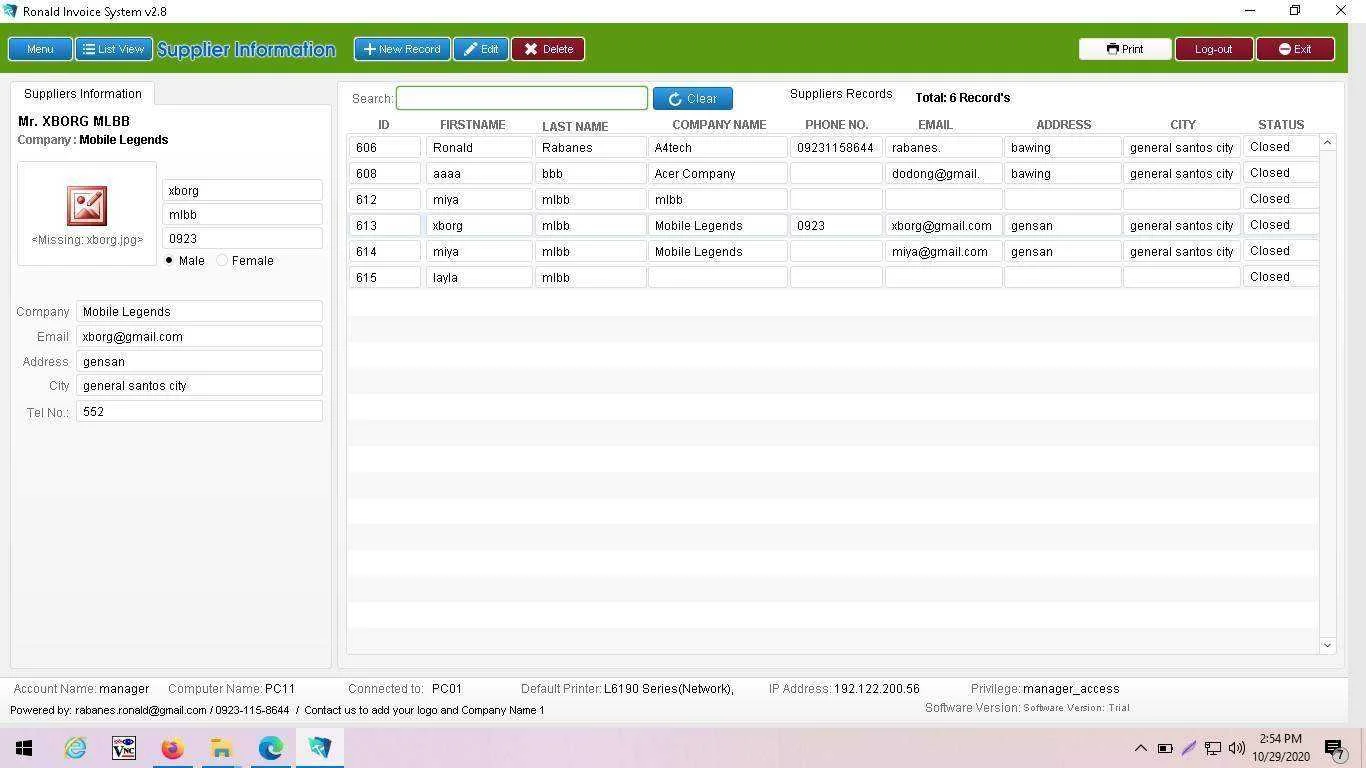Image resolution: width=1366 pixels, height=768 pixels.
Task: Exit the application
Action: (1295, 49)
